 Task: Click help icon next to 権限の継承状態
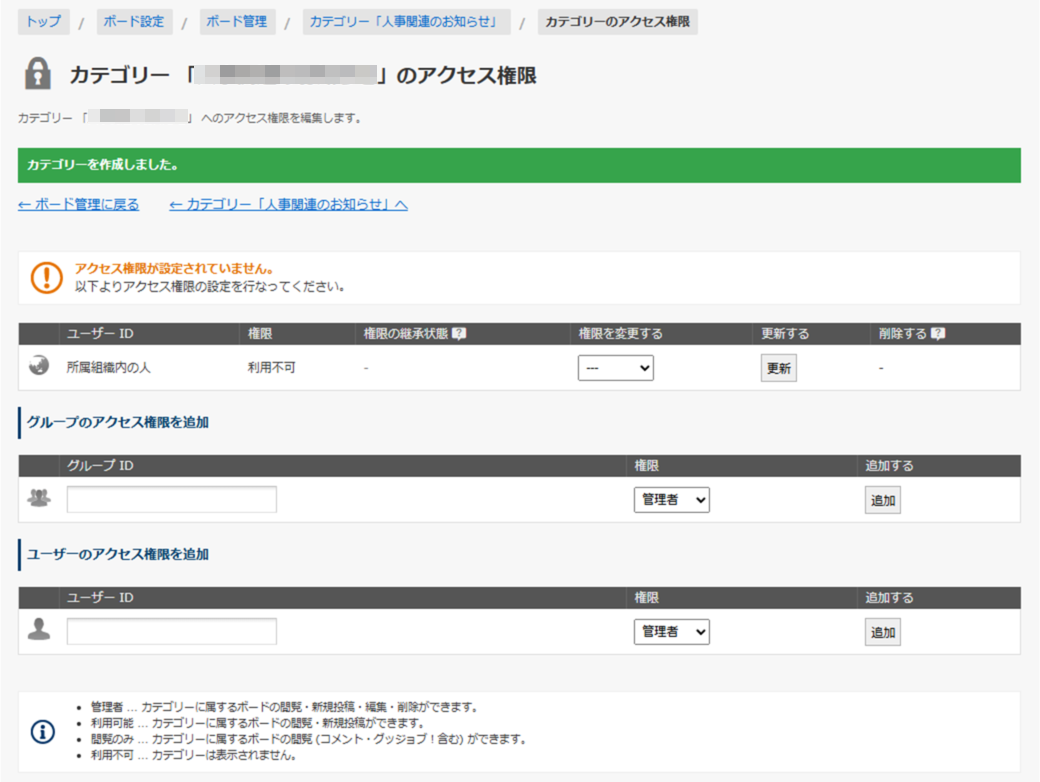[459, 334]
